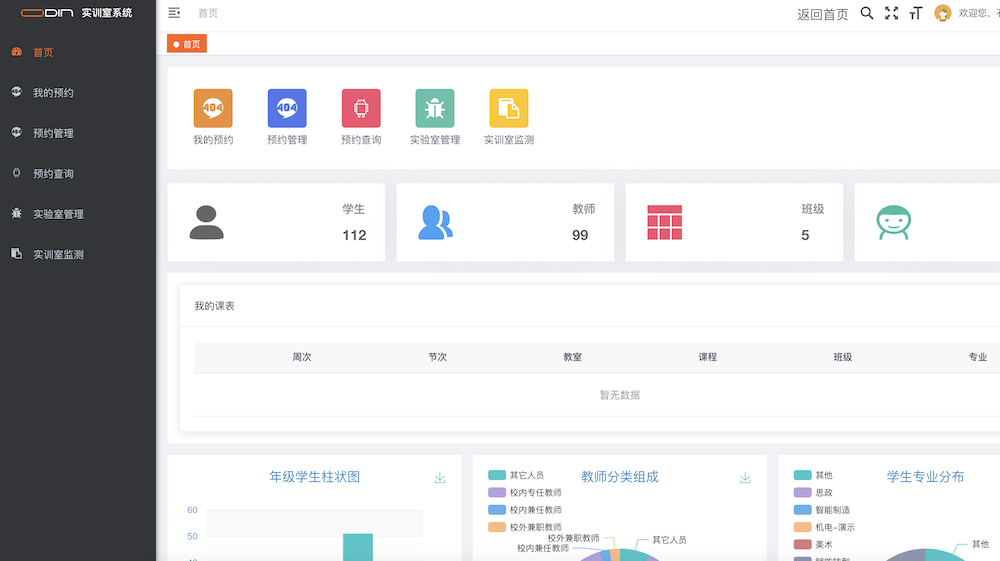The height and width of the screenshot is (561, 1000).
Task: Click the red 预约查询 android icon
Action: (361, 108)
